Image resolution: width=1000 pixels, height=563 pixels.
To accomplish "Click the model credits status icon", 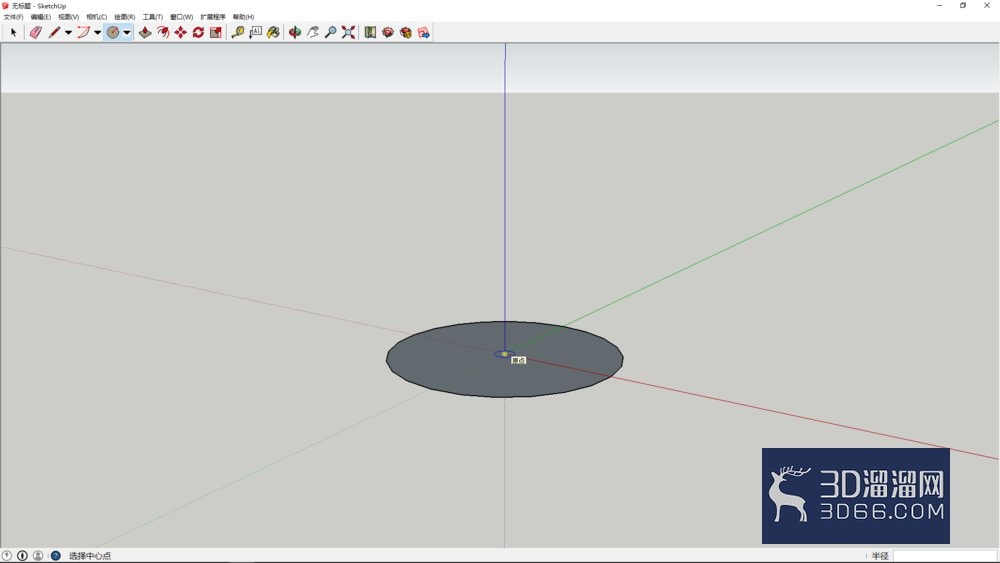I will (x=22, y=555).
